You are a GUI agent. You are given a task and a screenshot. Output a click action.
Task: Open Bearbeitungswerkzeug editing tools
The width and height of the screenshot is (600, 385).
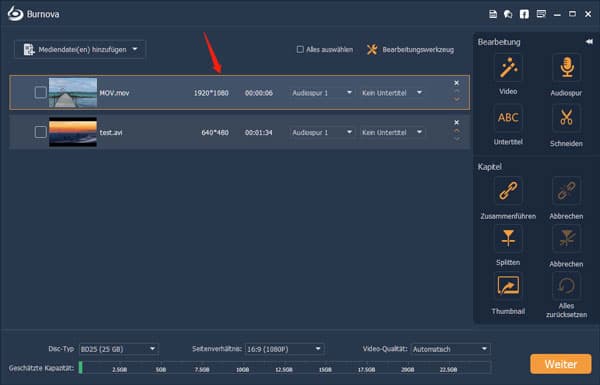coord(410,50)
